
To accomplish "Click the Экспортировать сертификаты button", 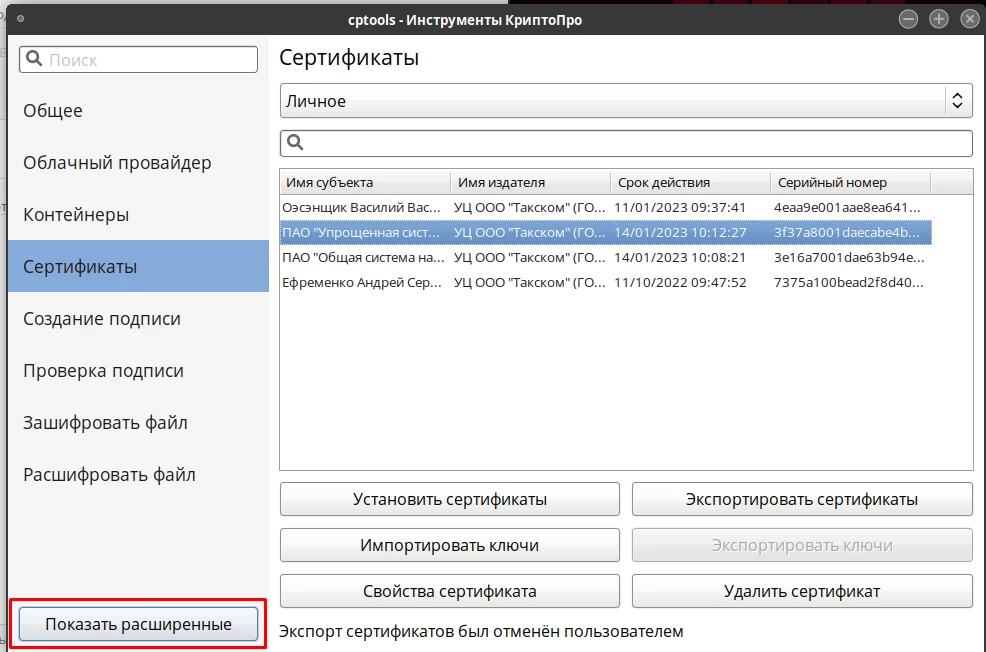I will point(802,499).
